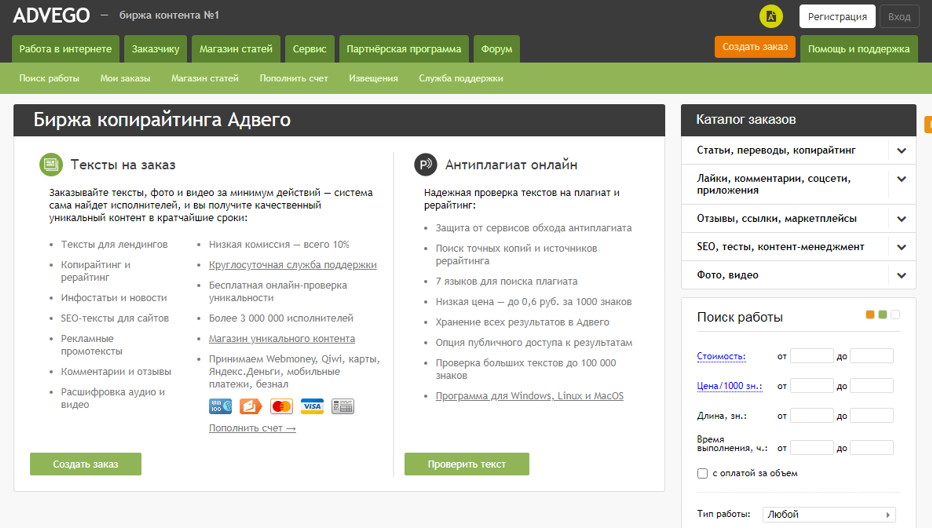This screenshot has width=932, height=532.
Task: Click the «Регистрация» button
Action: click(x=837, y=17)
